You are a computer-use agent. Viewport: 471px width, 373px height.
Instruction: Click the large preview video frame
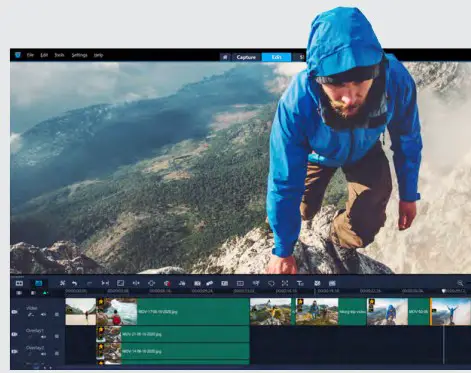click(240, 168)
